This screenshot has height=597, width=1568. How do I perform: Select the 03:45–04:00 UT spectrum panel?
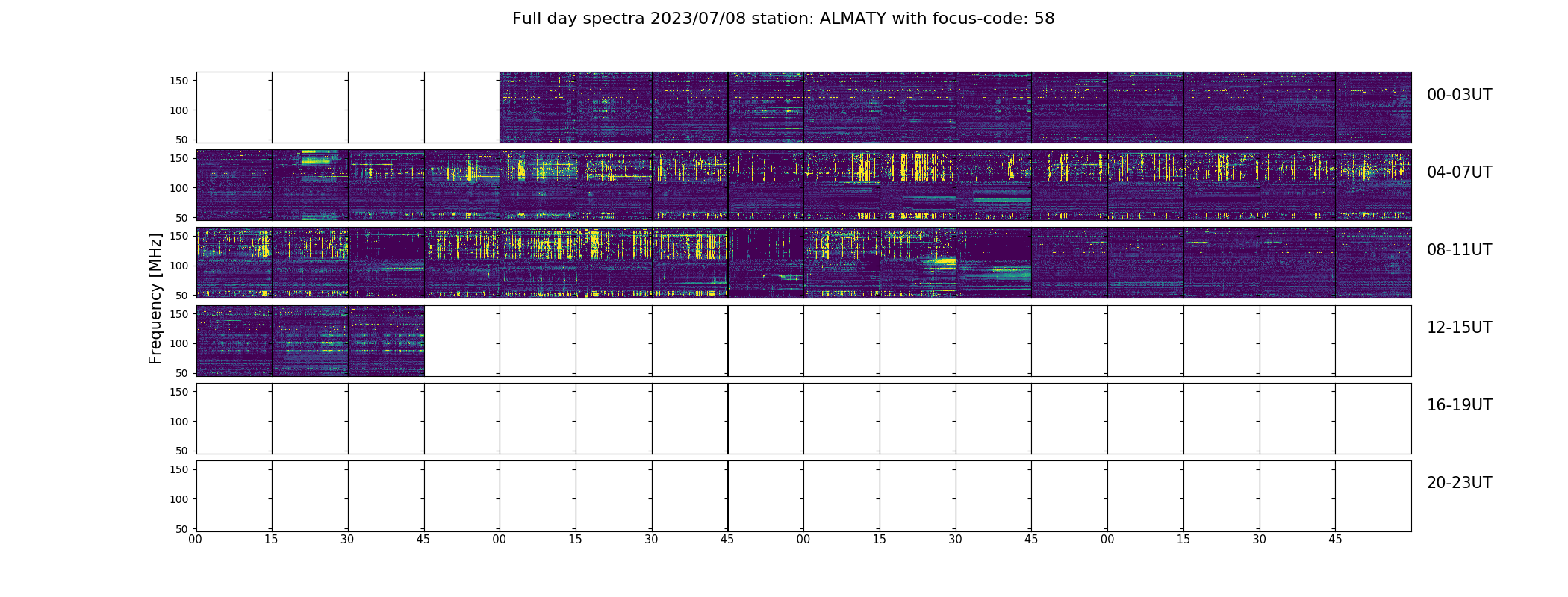[1373, 107]
